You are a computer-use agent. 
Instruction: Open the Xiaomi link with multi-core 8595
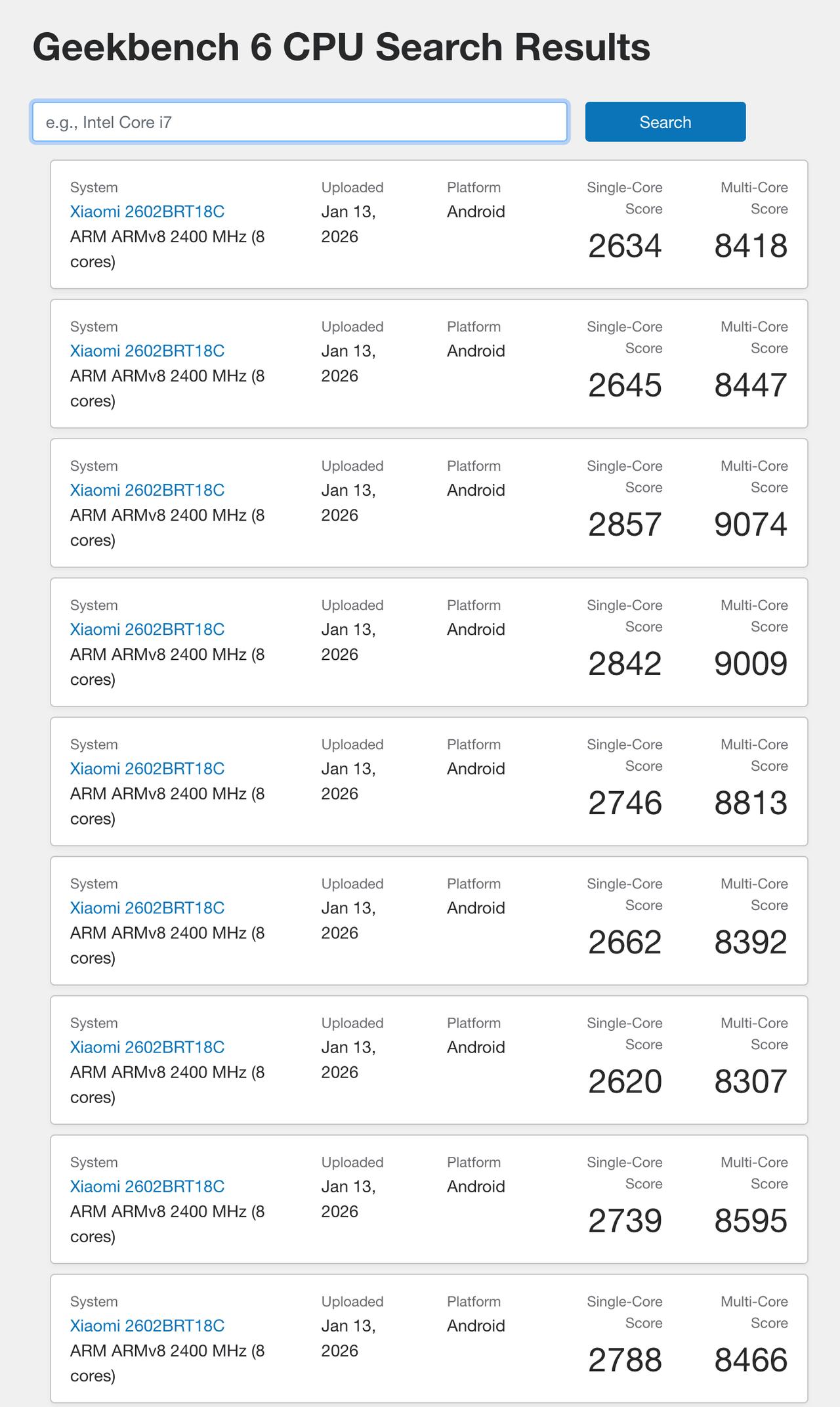pyautogui.click(x=147, y=1186)
